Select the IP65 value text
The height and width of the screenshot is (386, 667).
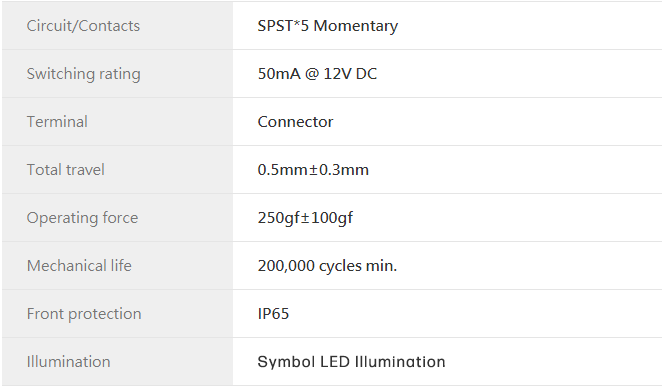pos(273,314)
